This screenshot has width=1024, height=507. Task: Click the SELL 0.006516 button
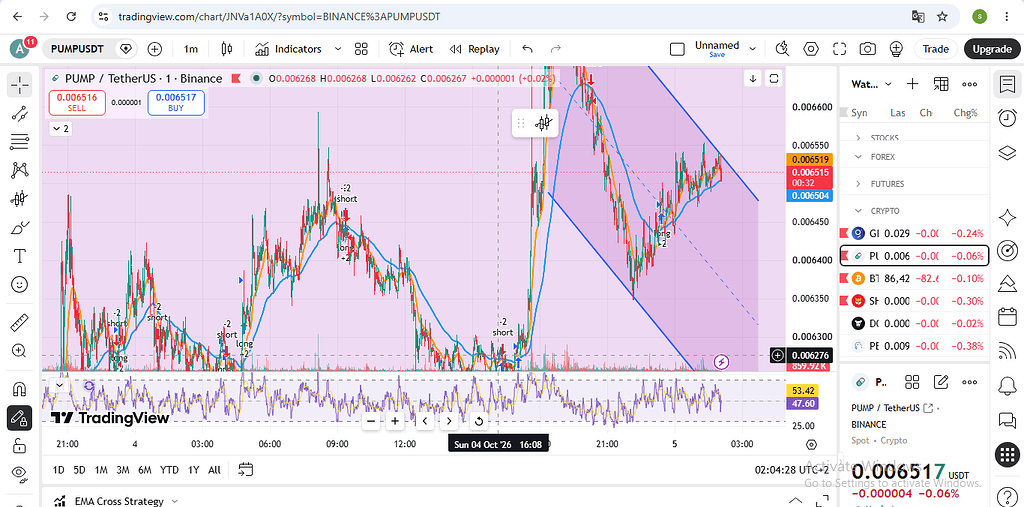tap(76, 103)
